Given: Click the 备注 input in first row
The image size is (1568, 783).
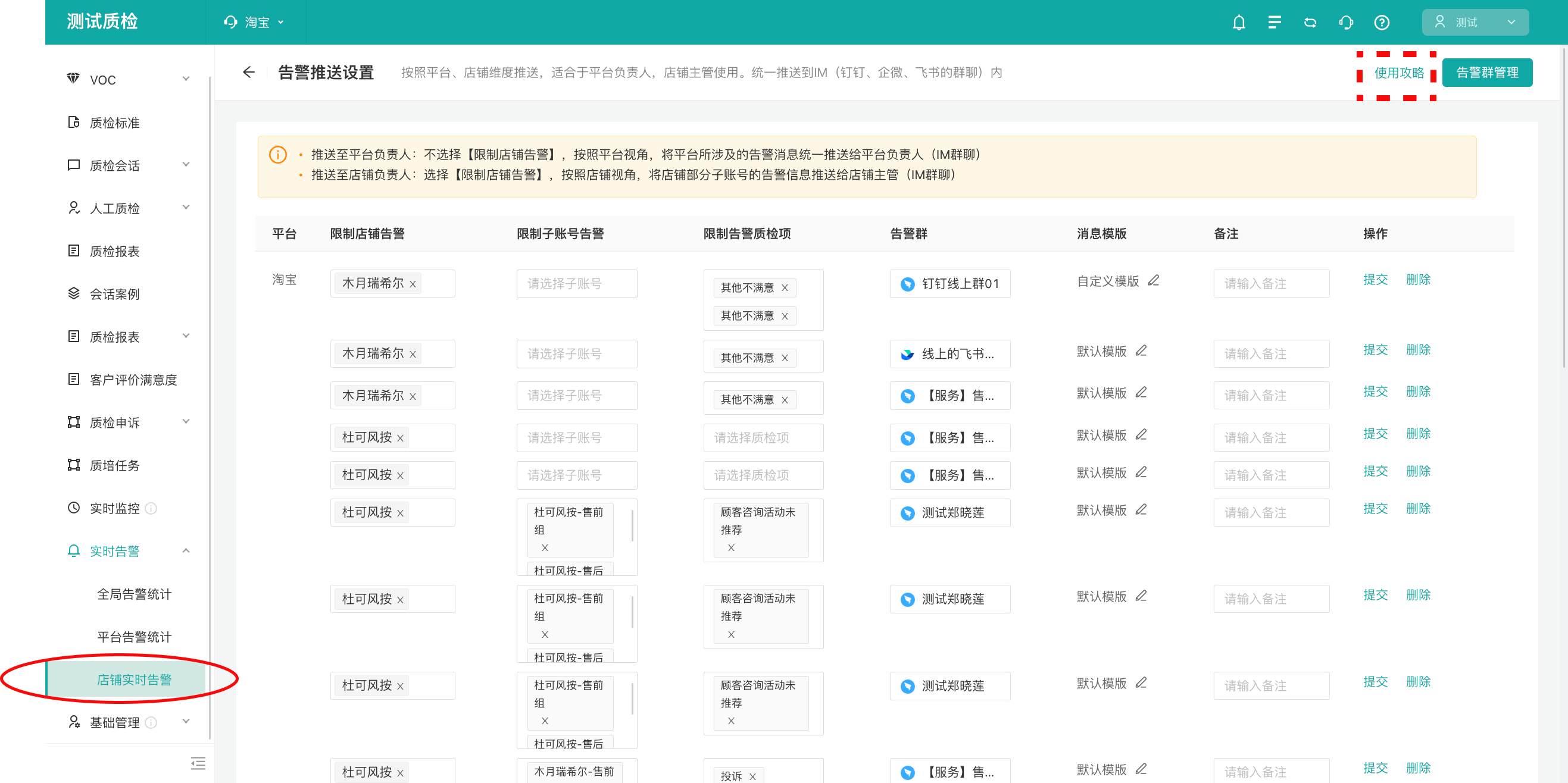Looking at the screenshot, I should coord(1271,284).
